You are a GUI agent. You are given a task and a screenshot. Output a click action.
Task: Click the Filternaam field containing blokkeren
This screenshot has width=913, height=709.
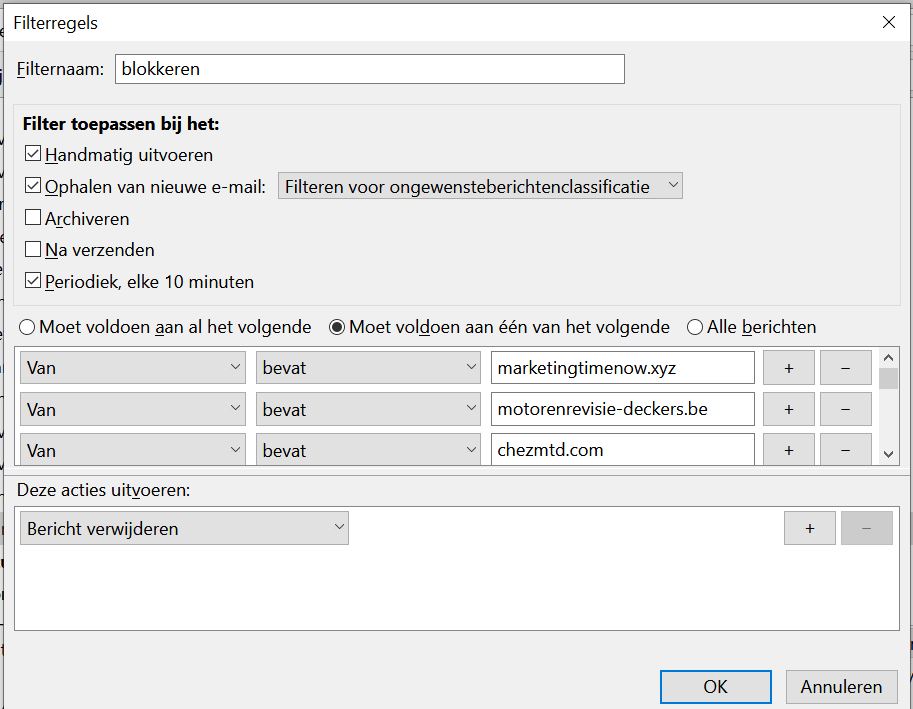pos(370,68)
